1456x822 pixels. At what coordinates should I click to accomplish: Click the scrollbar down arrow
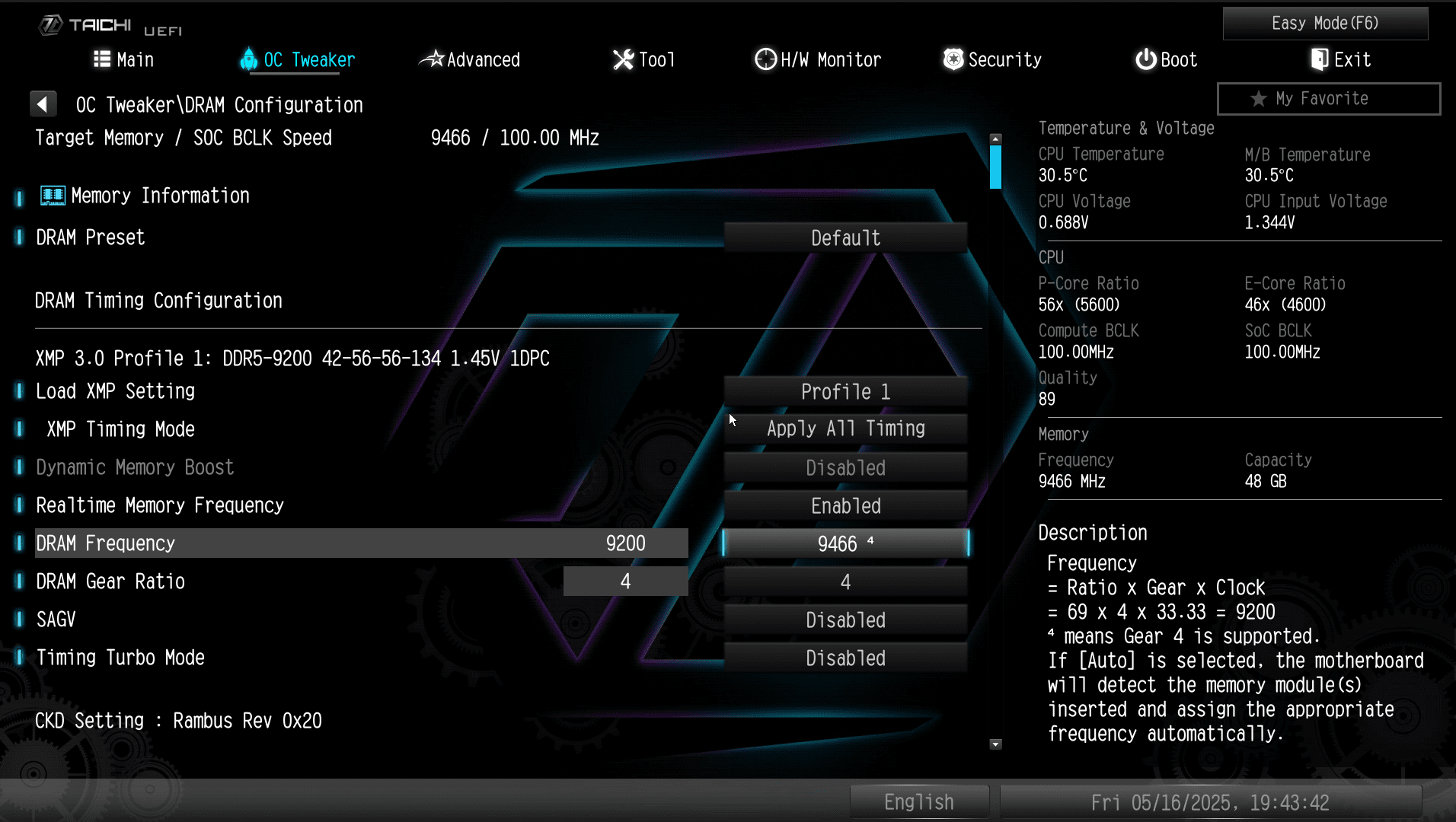pyautogui.click(x=995, y=744)
